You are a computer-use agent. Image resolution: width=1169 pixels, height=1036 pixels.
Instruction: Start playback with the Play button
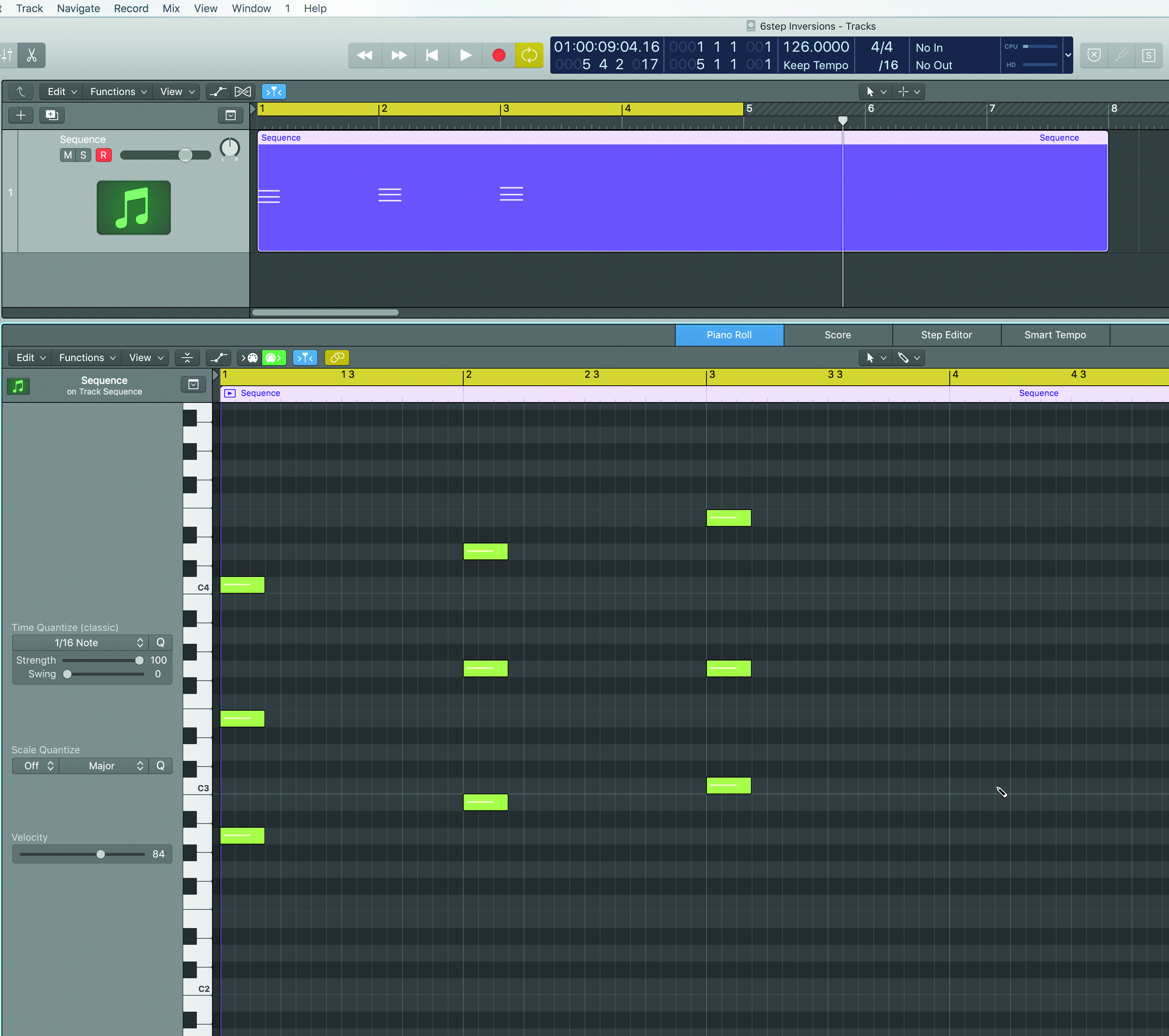coord(466,55)
